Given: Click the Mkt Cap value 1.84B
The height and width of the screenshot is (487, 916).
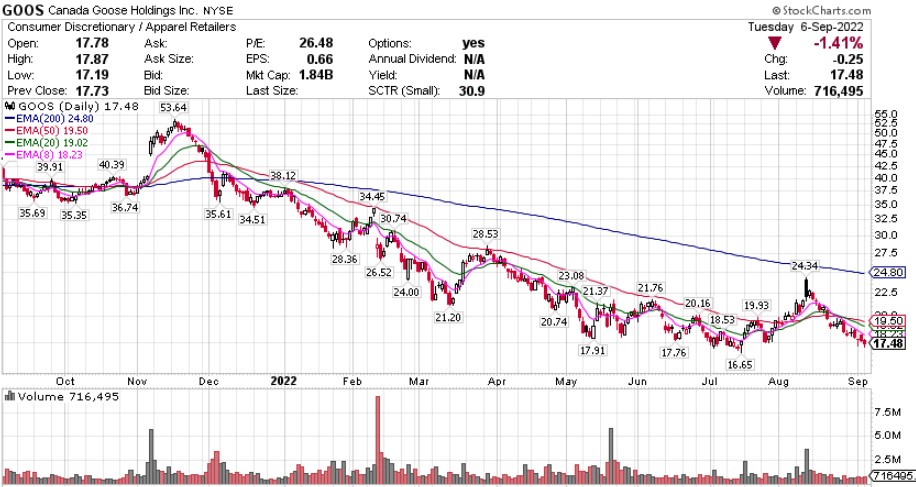Looking at the screenshot, I should (x=316, y=75).
